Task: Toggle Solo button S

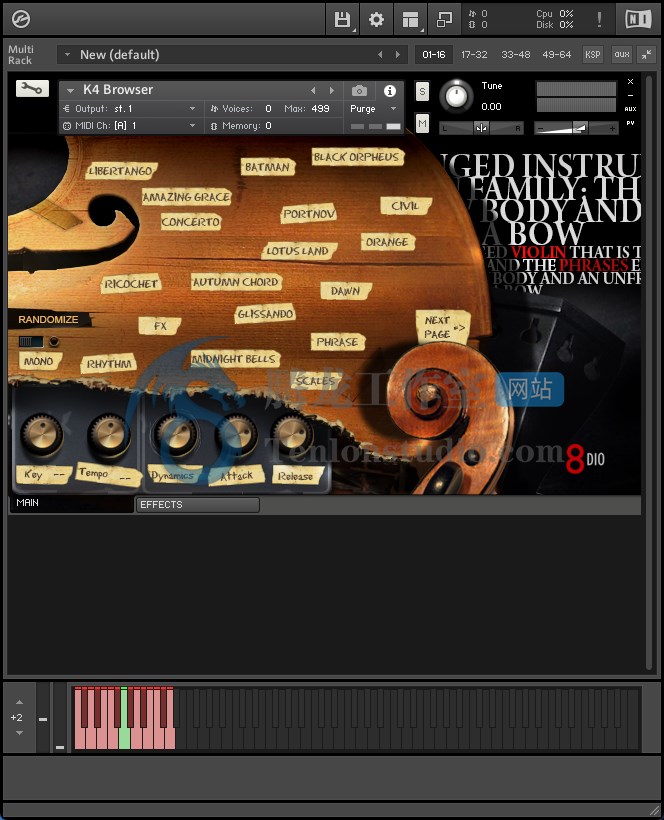Action: click(422, 92)
